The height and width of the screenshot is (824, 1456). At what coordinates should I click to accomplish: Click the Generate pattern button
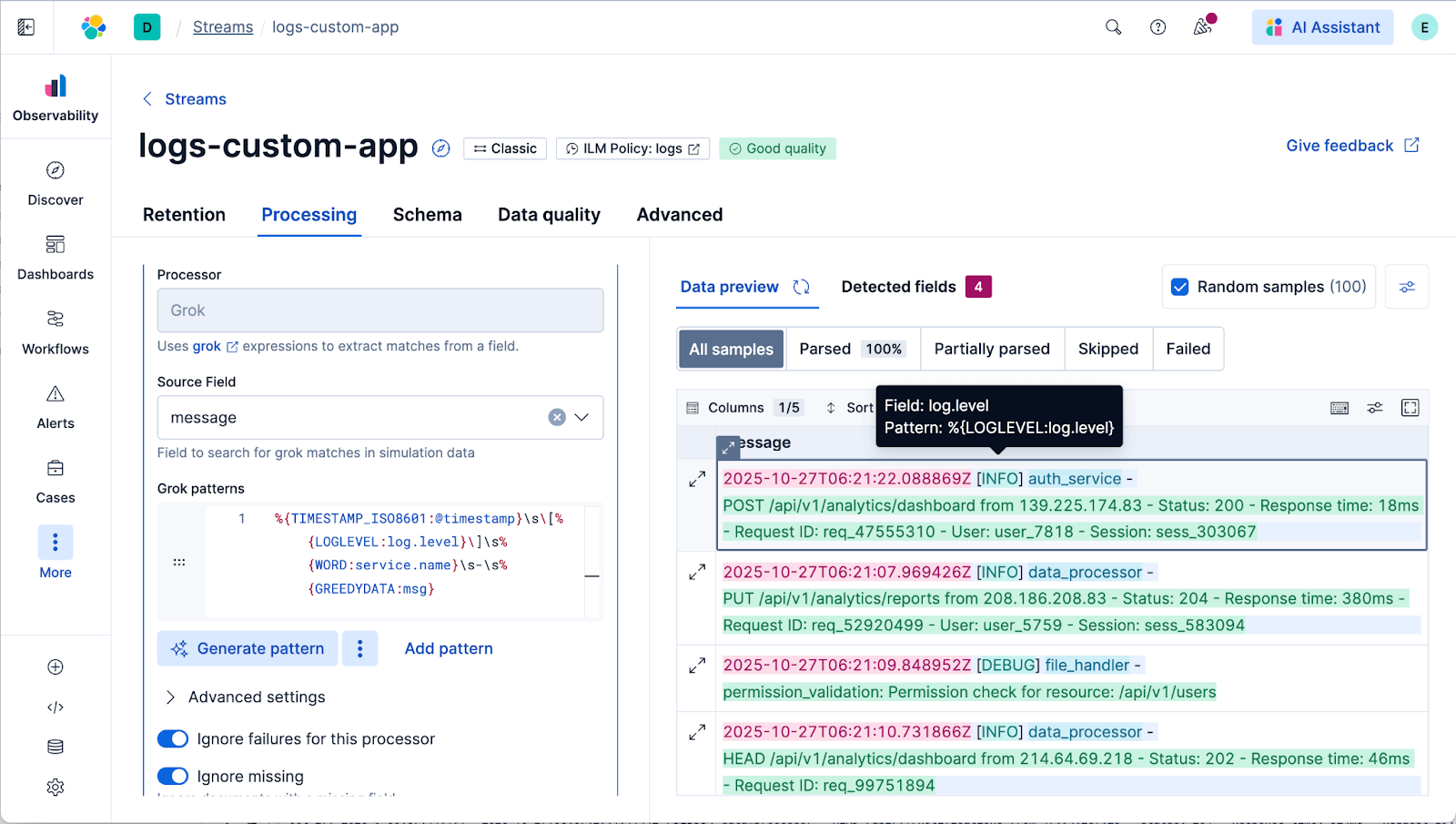(248, 648)
